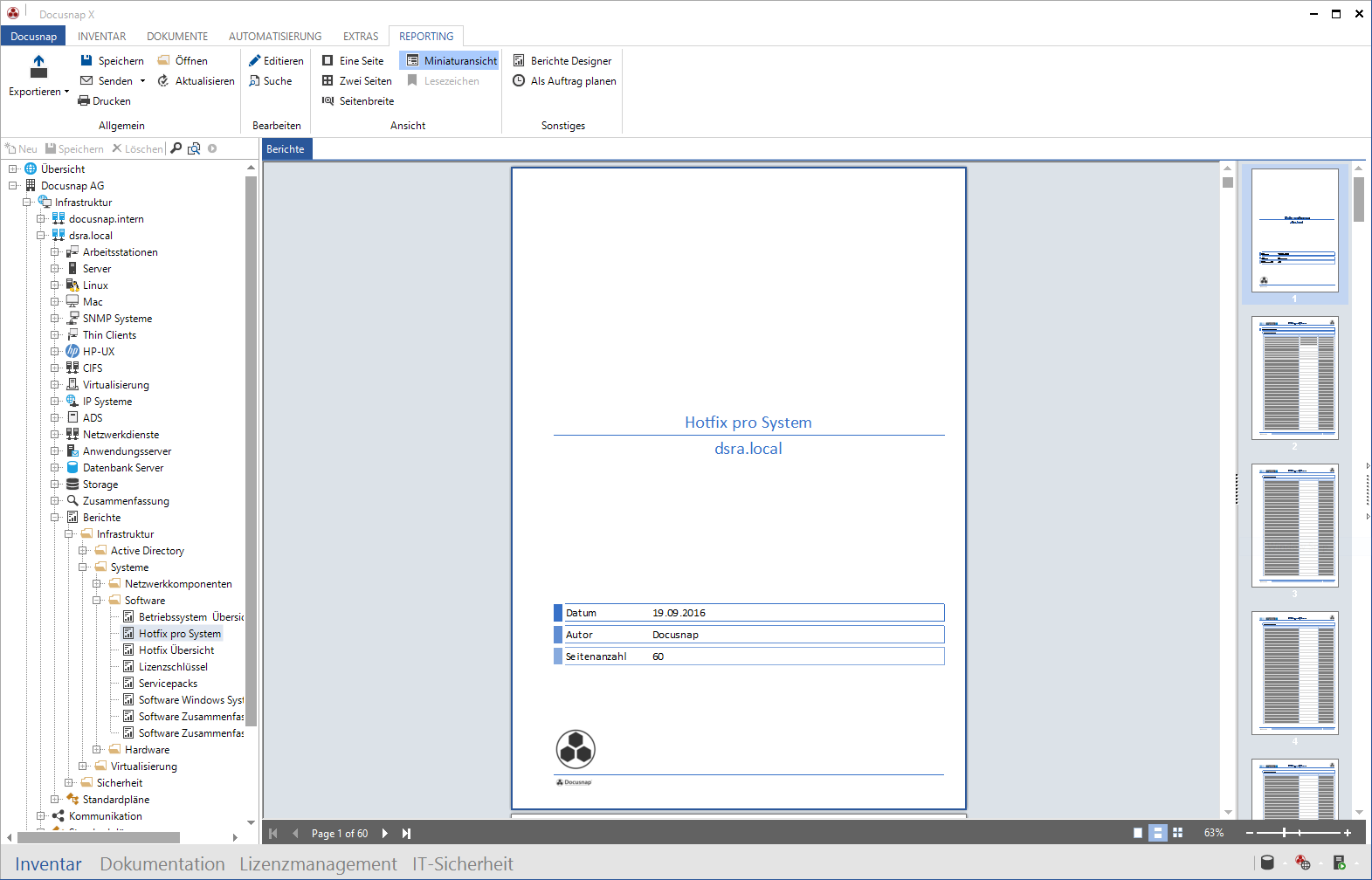Adjust the zoom slider handle
The height and width of the screenshot is (880, 1372).
[x=1284, y=833]
